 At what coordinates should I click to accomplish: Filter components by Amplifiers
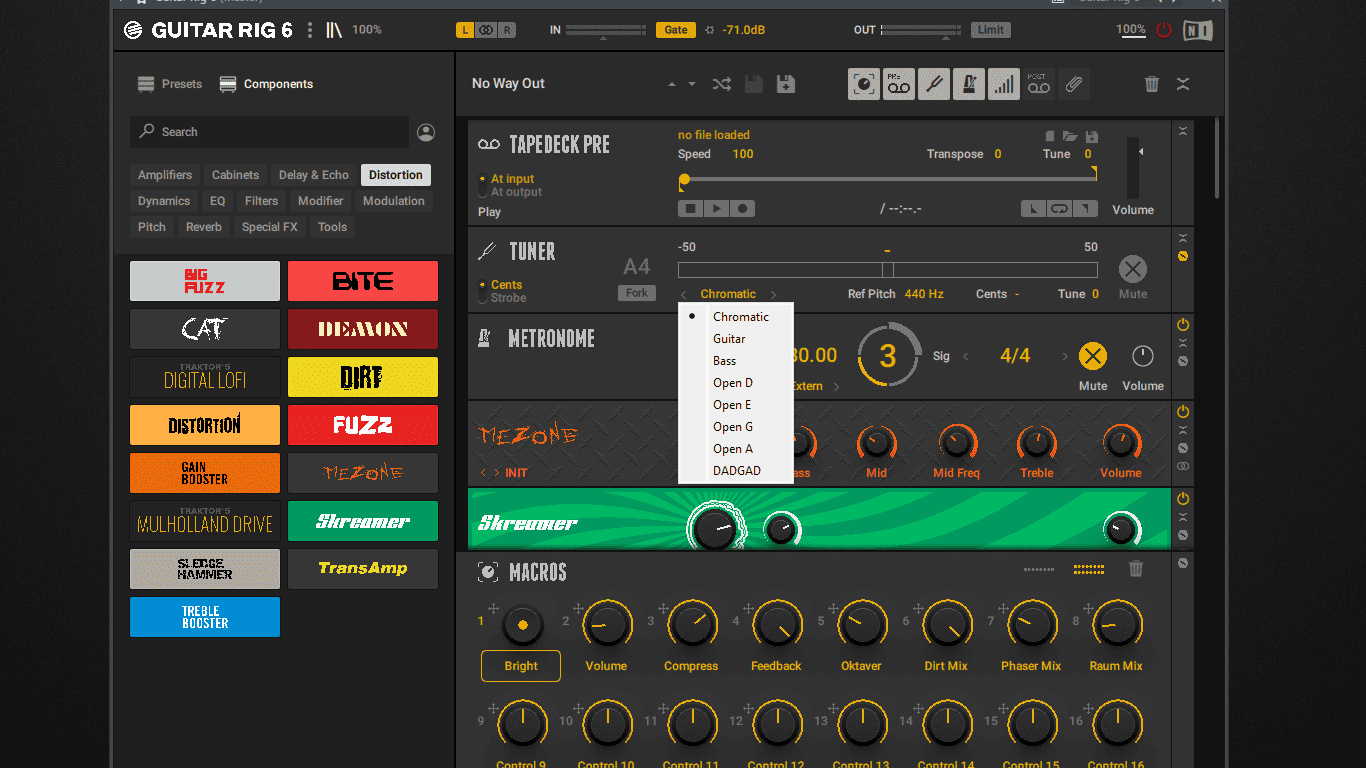(x=165, y=175)
